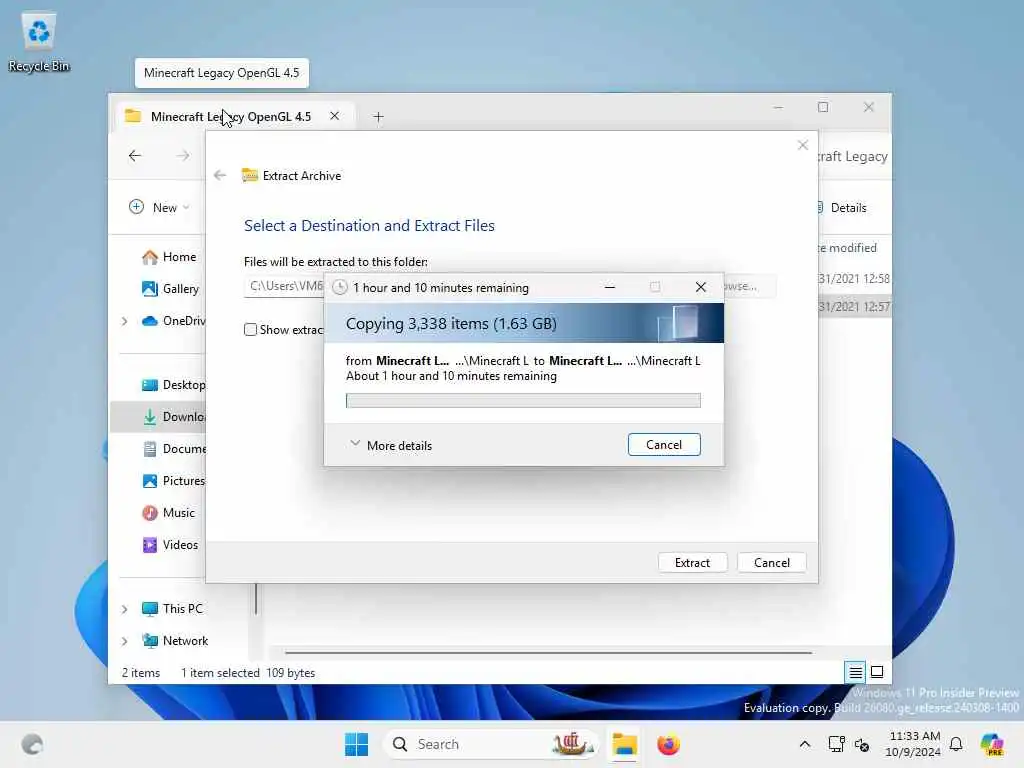
Task: Add a new File Explorer tab
Action: click(378, 117)
